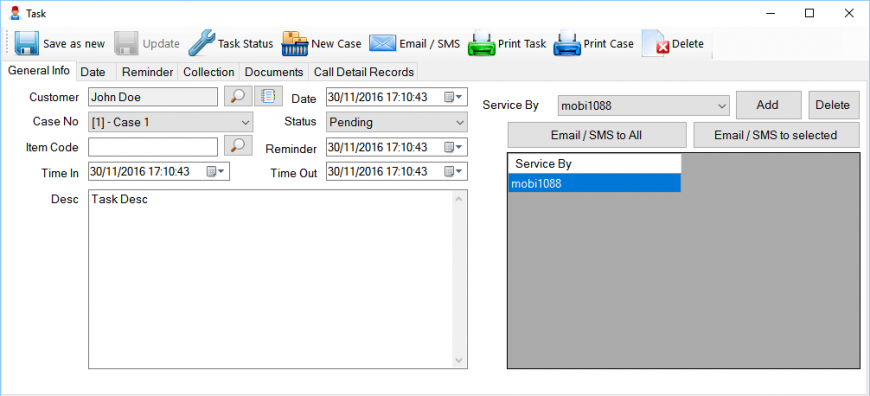Open calendar picker for Reminder field
The width and height of the screenshot is (870, 396).
tap(453, 147)
